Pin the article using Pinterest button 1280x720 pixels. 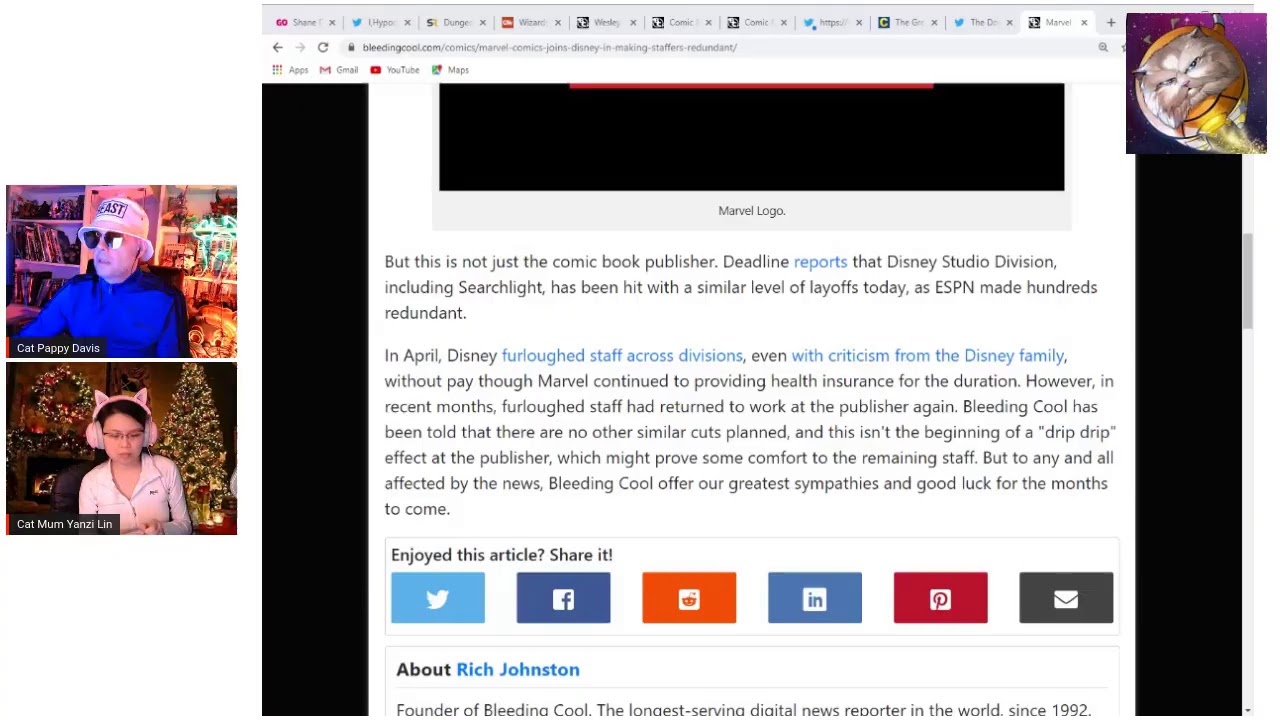point(940,598)
